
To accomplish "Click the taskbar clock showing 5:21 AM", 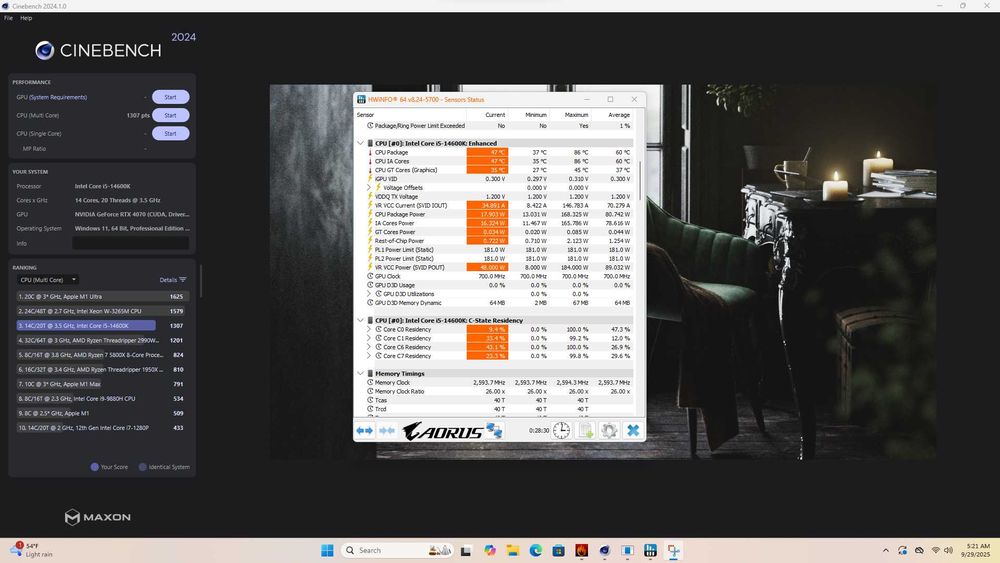I will tap(977, 550).
